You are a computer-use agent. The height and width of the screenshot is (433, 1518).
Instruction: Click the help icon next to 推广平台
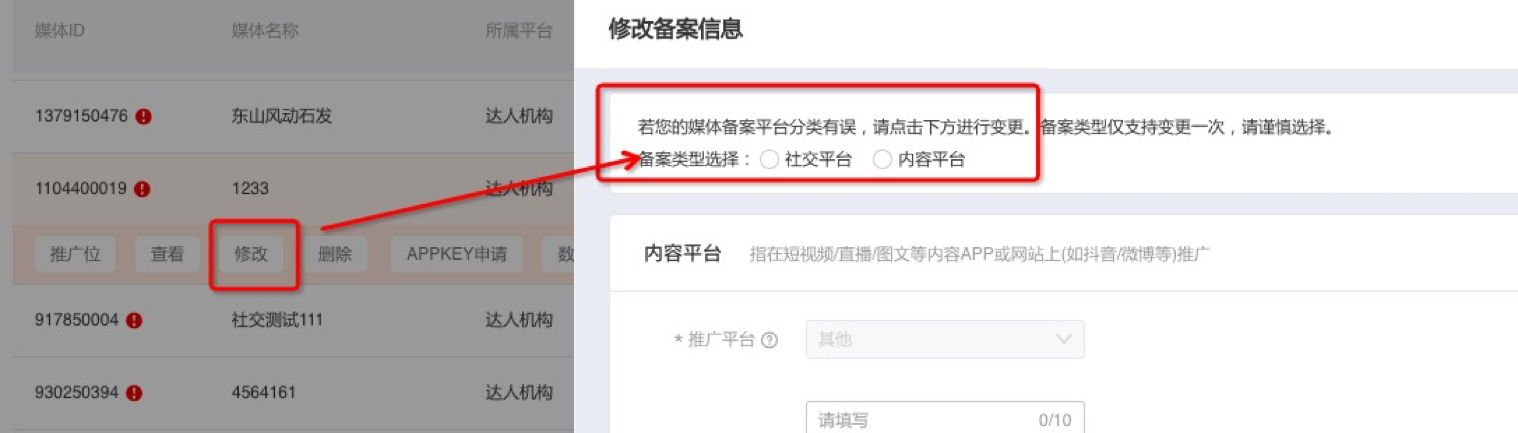(x=769, y=340)
